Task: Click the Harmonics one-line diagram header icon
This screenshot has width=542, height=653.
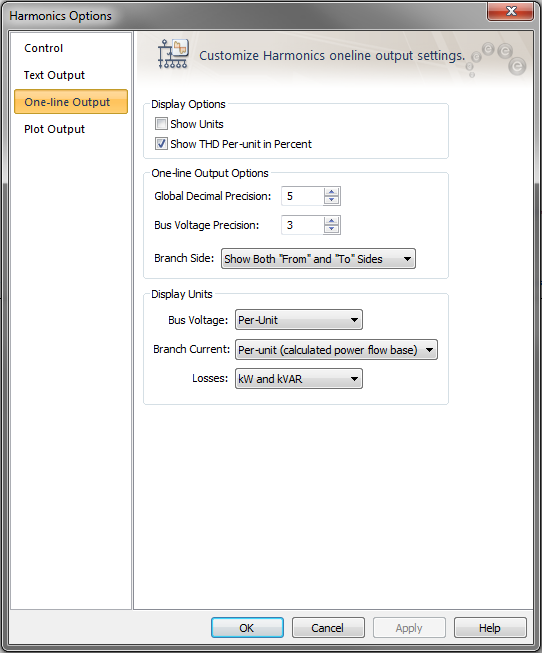Action: pyautogui.click(x=173, y=54)
